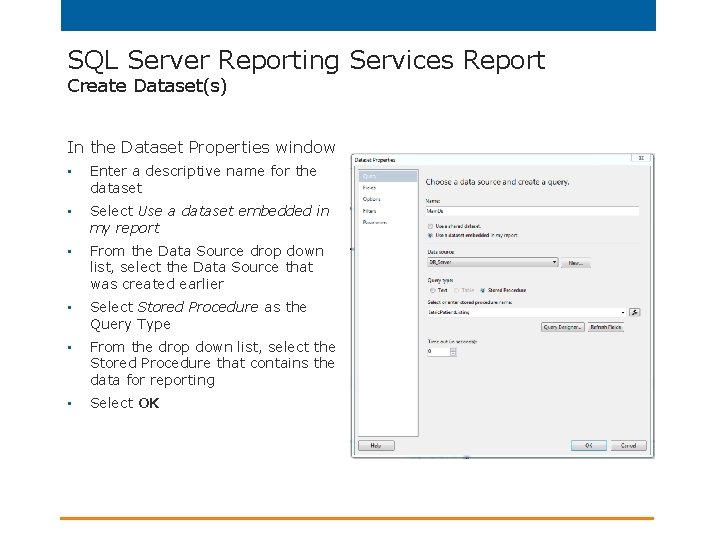Confirm the dialog with OK
Viewport: 720px width, 540px height.
tap(589, 445)
